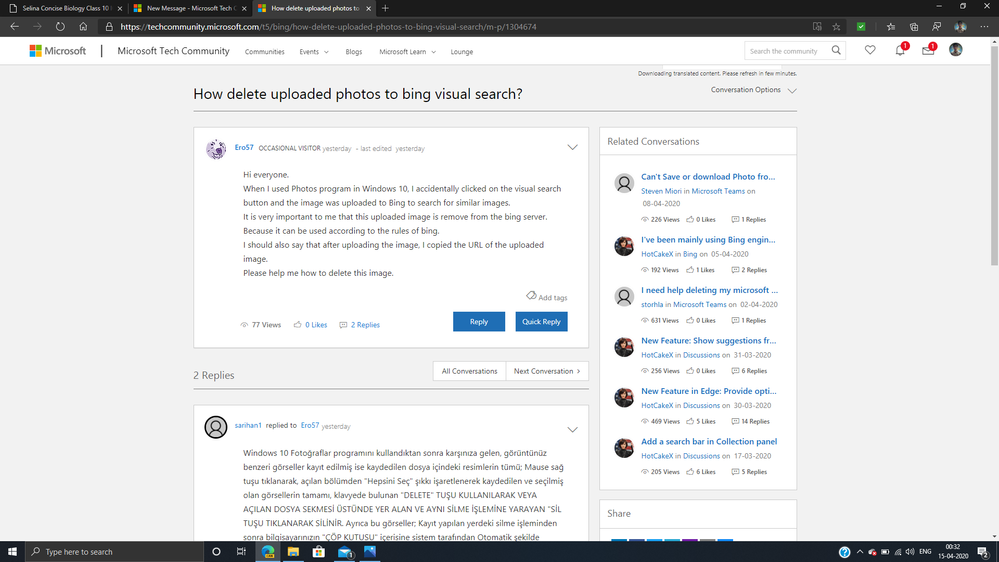Click Ero57's profile avatar on the post
Image resolution: width=999 pixels, height=562 pixels.
pos(216,148)
